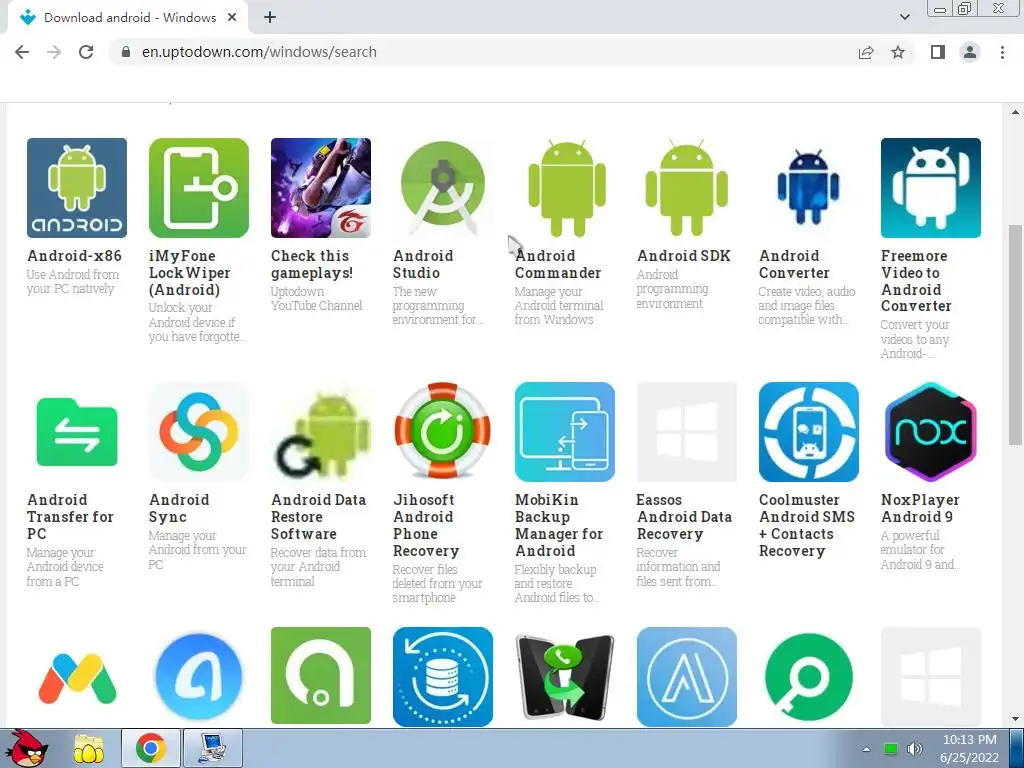Click the Android SDK title link
This screenshot has width=1024, height=768.
[684, 256]
